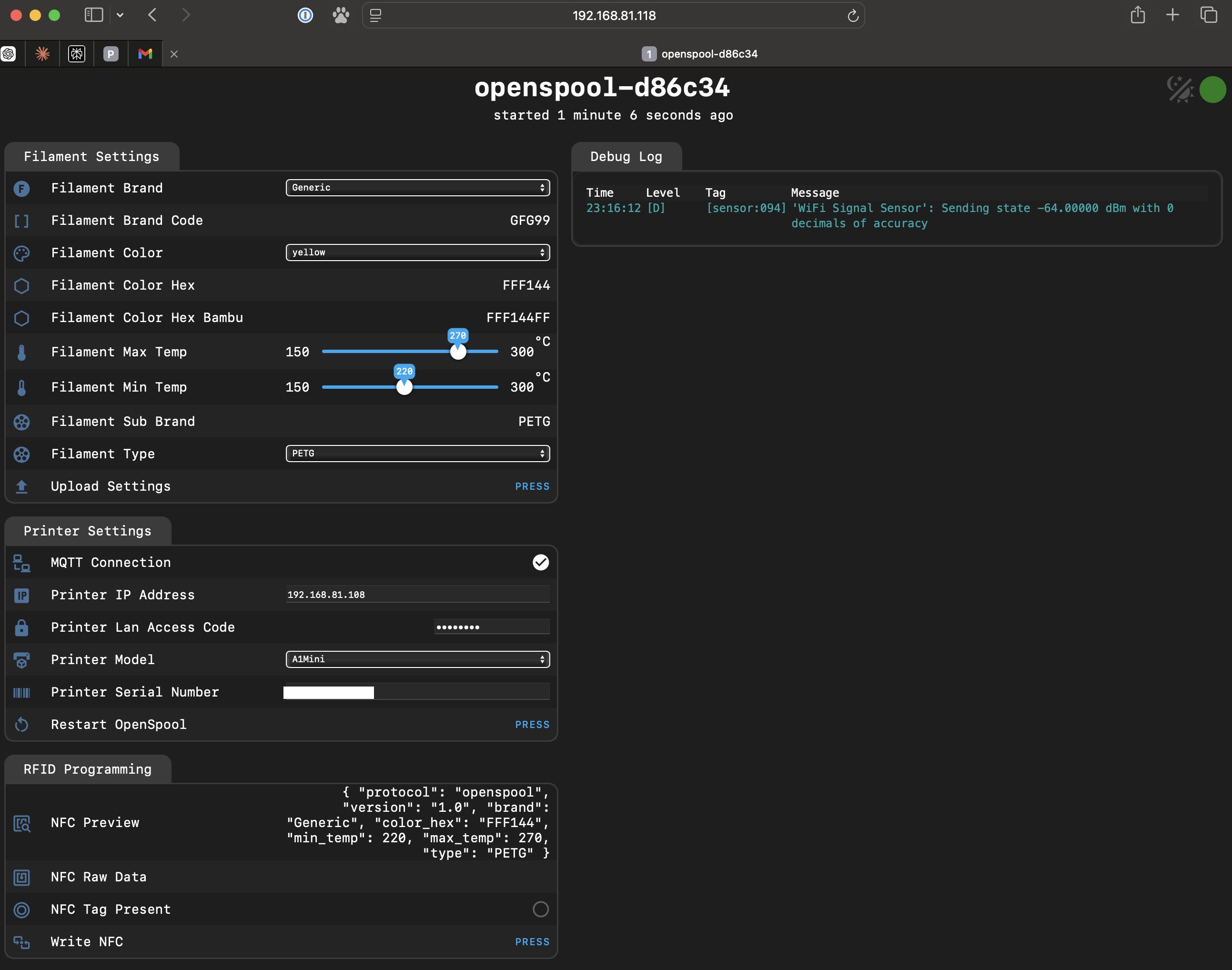Screen dimensions: 1232x970
Task: Click the Share icon in Safari toolbar
Action: point(1137,15)
